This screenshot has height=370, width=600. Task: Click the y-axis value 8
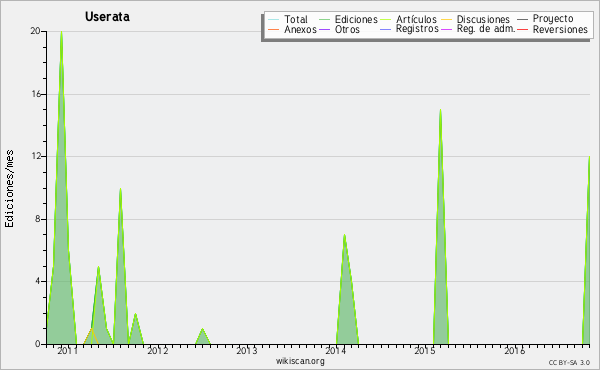(38, 219)
